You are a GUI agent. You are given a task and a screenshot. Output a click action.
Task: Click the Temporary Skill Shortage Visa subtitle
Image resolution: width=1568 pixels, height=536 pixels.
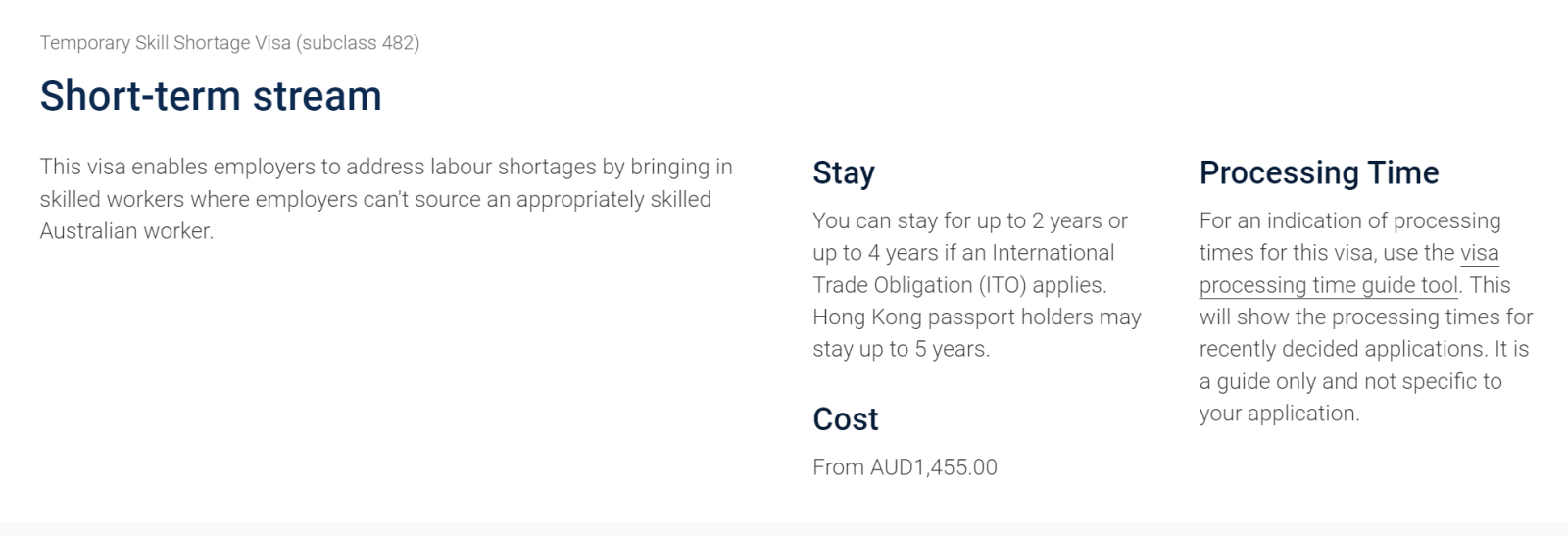tap(229, 43)
